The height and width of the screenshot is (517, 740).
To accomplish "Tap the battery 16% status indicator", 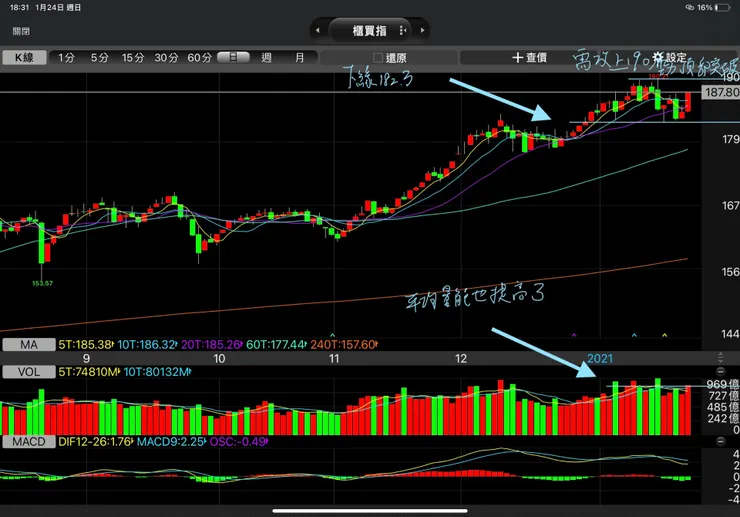I will pos(714,8).
